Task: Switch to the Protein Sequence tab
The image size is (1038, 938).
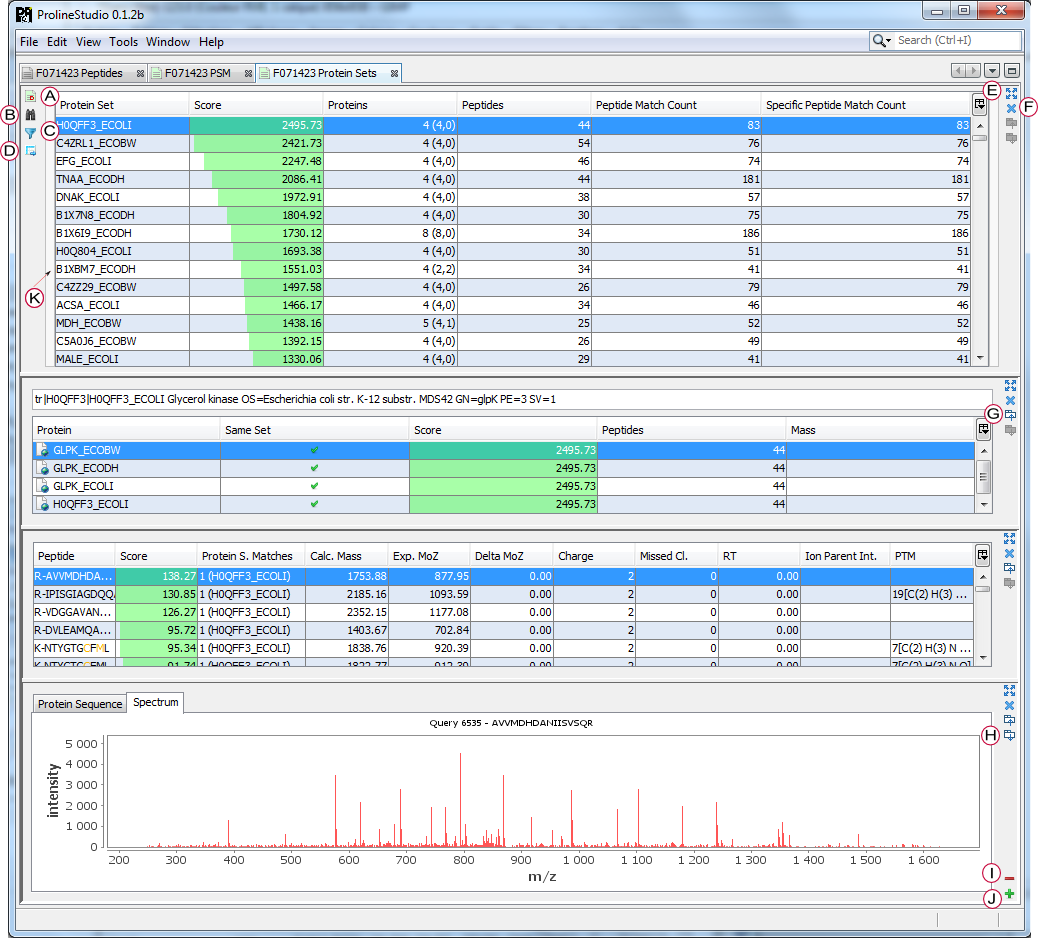Action: pyautogui.click(x=80, y=704)
